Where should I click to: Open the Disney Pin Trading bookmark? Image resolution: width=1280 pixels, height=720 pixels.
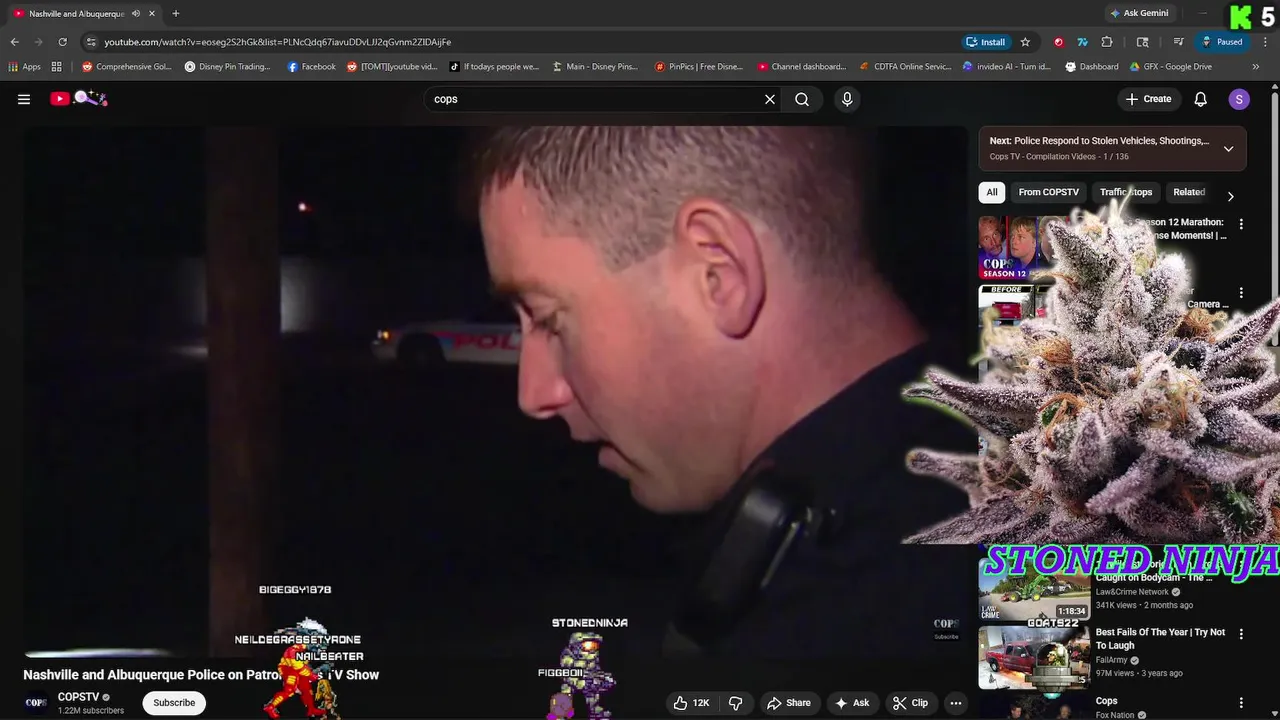[228, 67]
